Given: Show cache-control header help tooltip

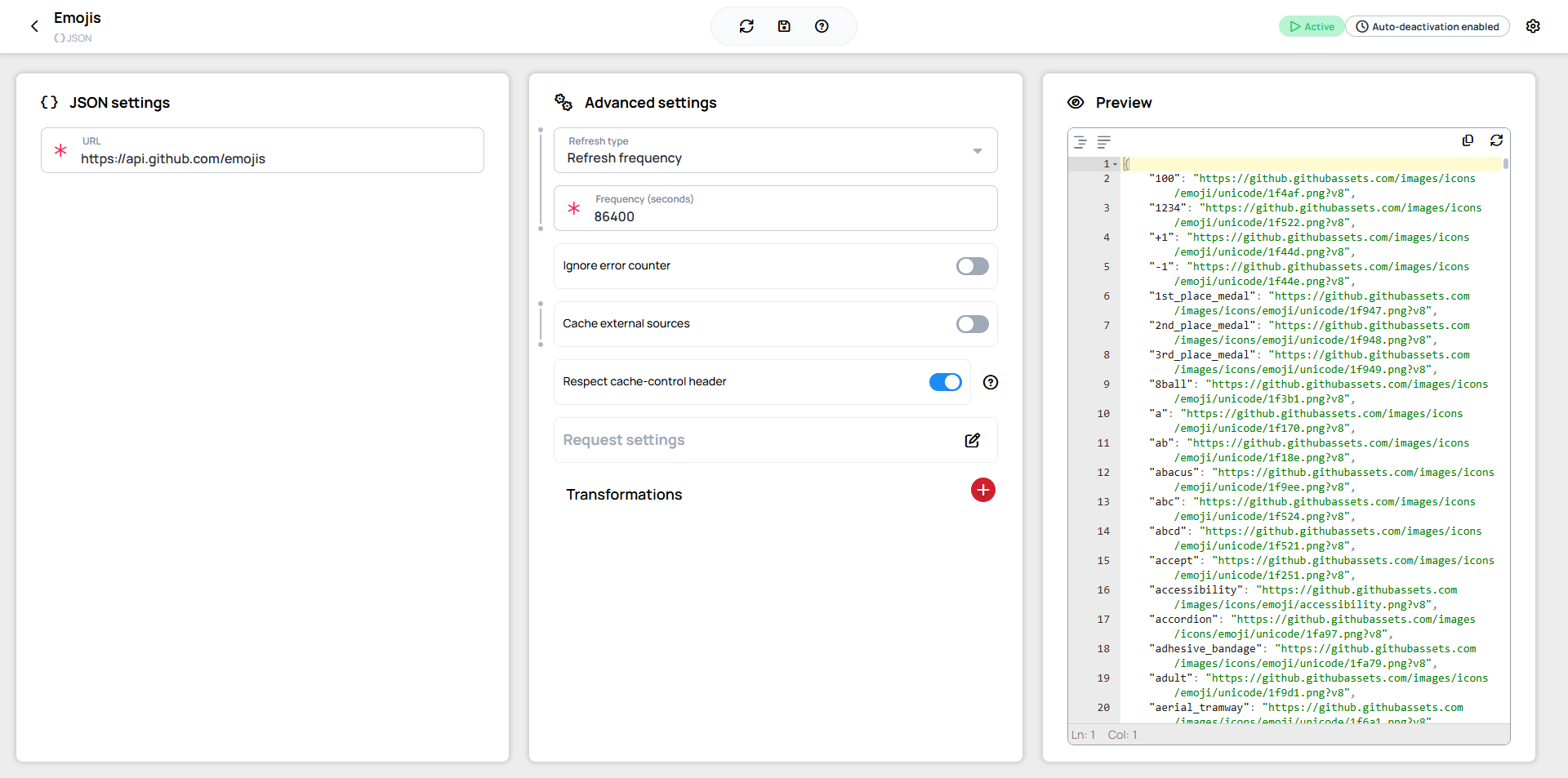Looking at the screenshot, I should (990, 382).
